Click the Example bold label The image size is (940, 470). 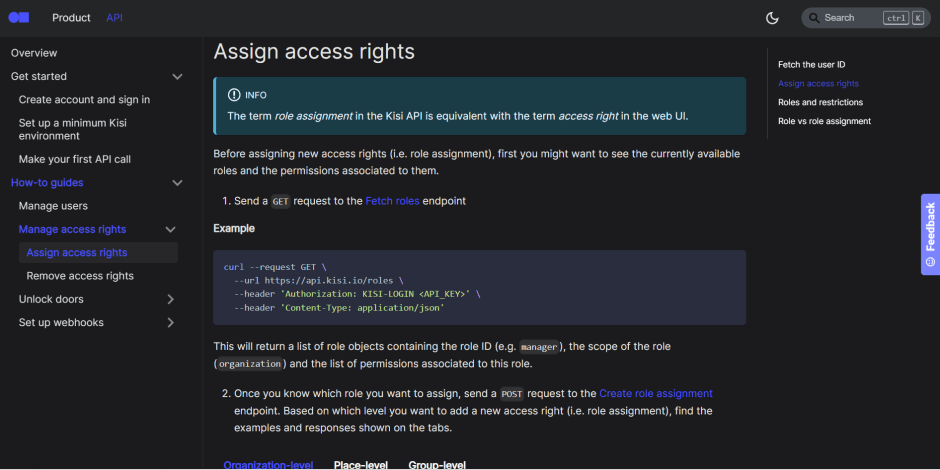(234, 228)
